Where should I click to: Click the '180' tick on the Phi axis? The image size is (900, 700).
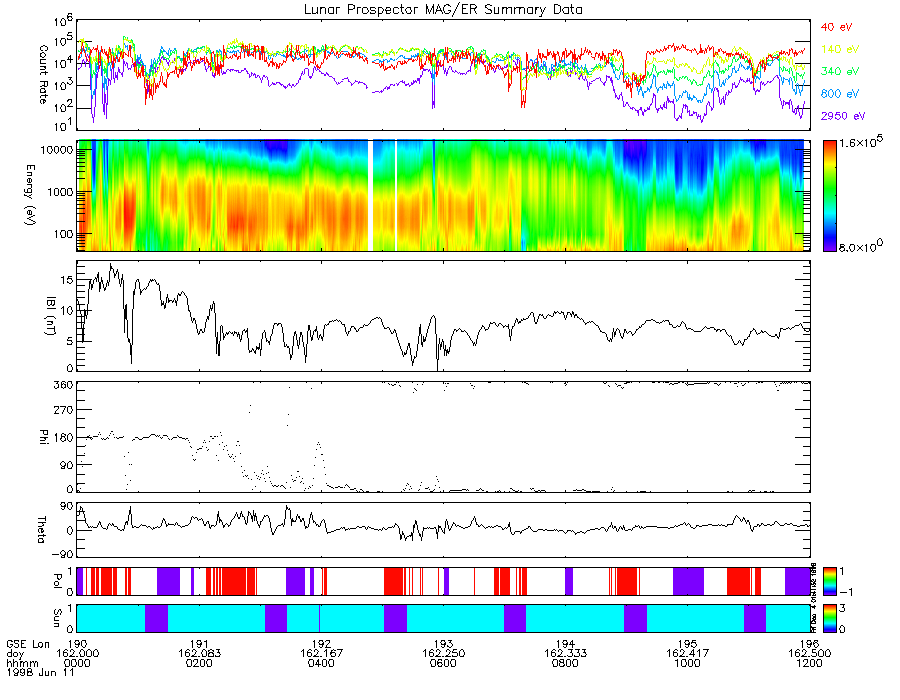tap(64, 438)
